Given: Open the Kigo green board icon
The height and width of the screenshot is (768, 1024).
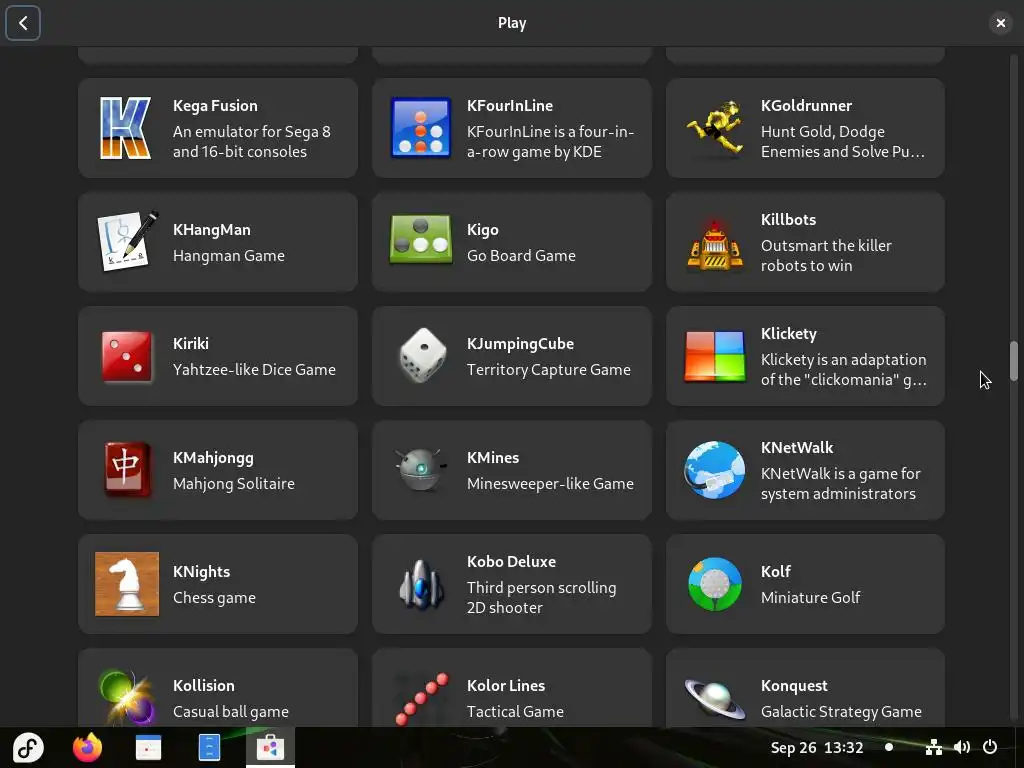Looking at the screenshot, I should [421, 240].
